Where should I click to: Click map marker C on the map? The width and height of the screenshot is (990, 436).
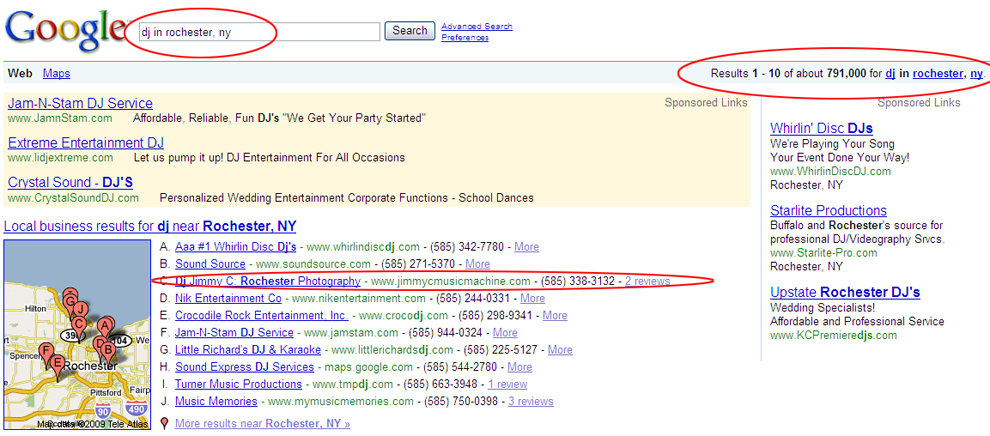click(79, 323)
